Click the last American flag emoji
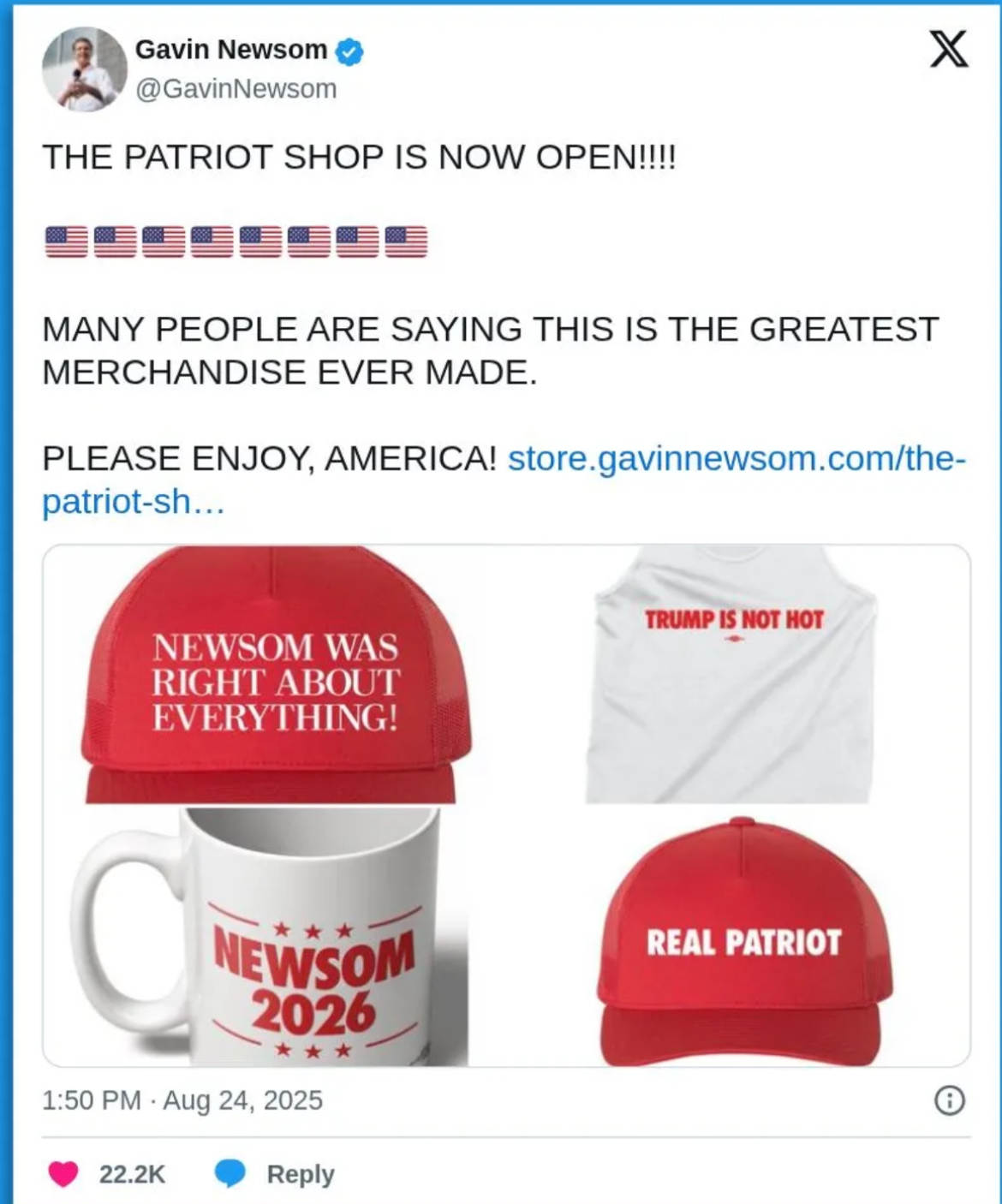Screen dimensions: 1002x1204 [x=406, y=241]
